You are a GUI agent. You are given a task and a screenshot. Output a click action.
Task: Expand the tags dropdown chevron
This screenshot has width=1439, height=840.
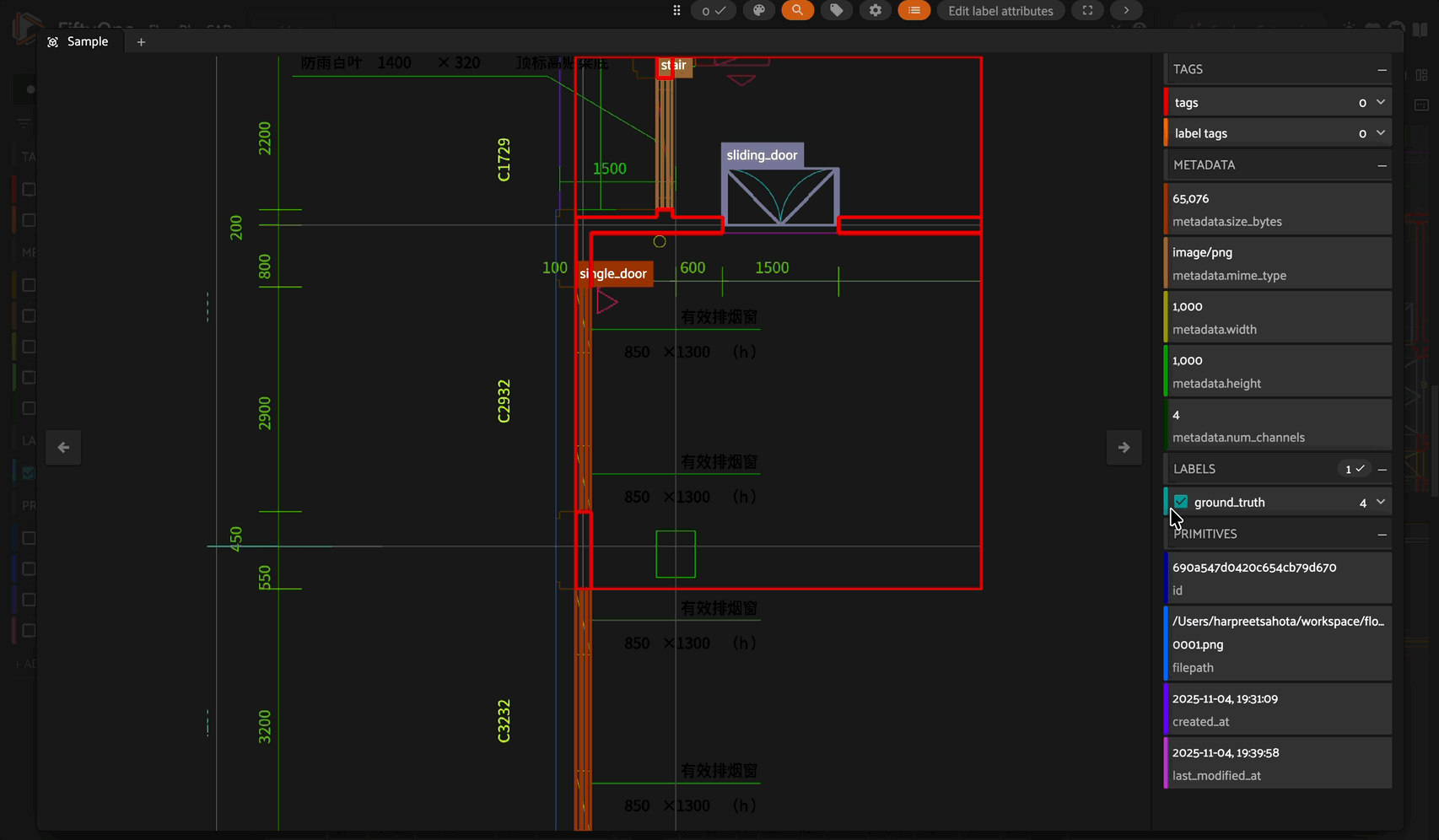tap(1381, 102)
